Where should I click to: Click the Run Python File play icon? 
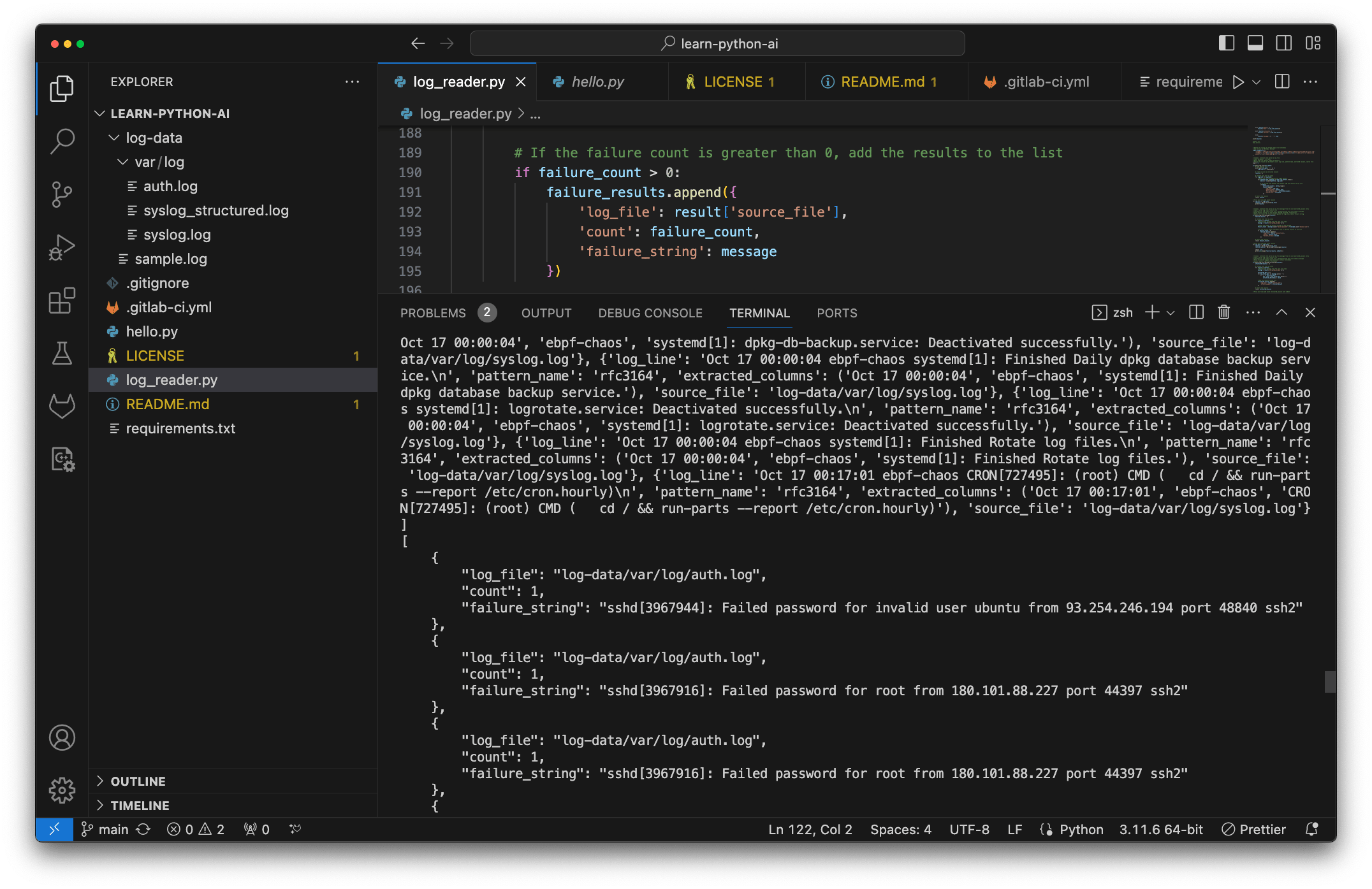(x=1238, y=82)
